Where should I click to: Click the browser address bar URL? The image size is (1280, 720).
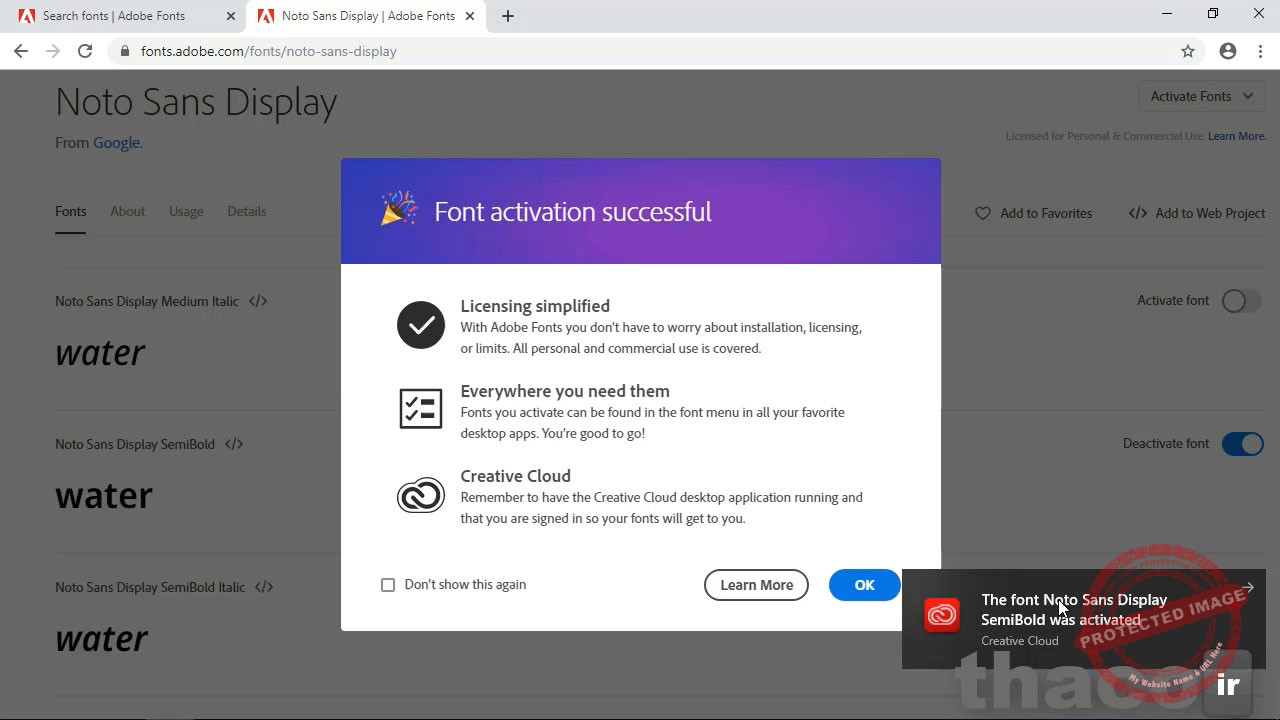pos(269,51)
